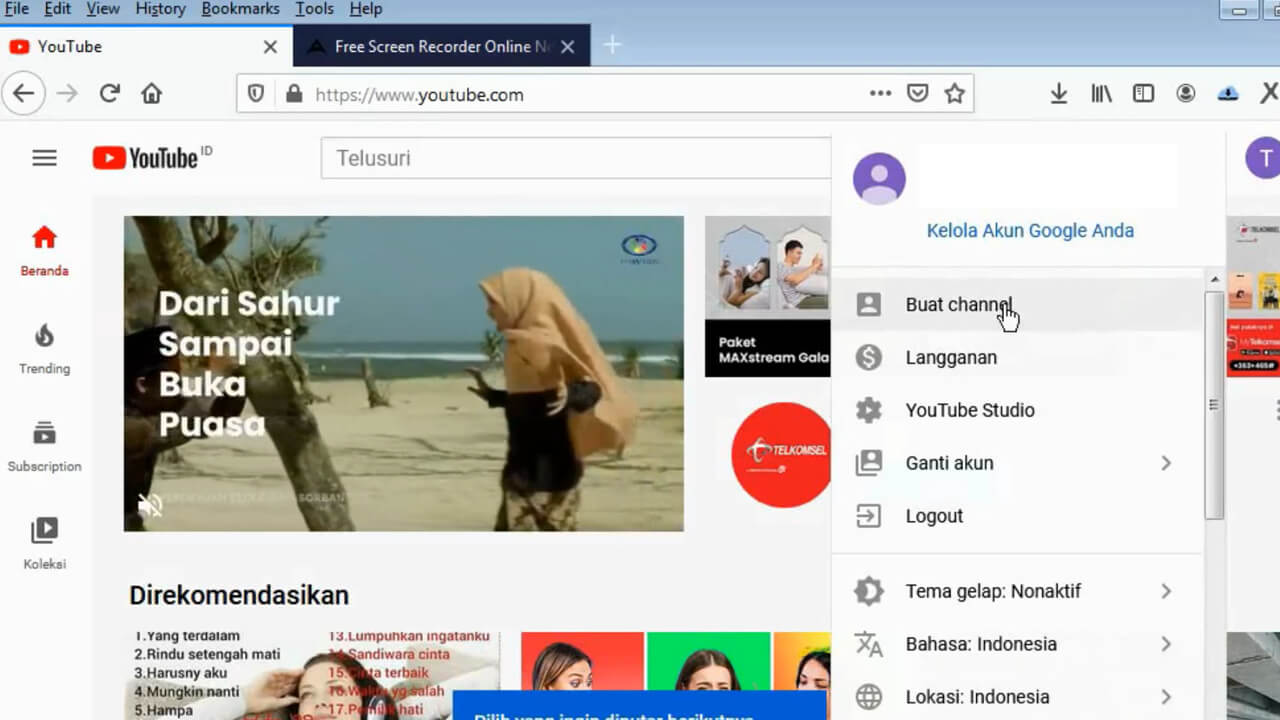The height and width of the screenshot is (720, 1280).
Task: Click the Dari Sahur Sampai Buka Puasa video
Action: tap(404, 373)
